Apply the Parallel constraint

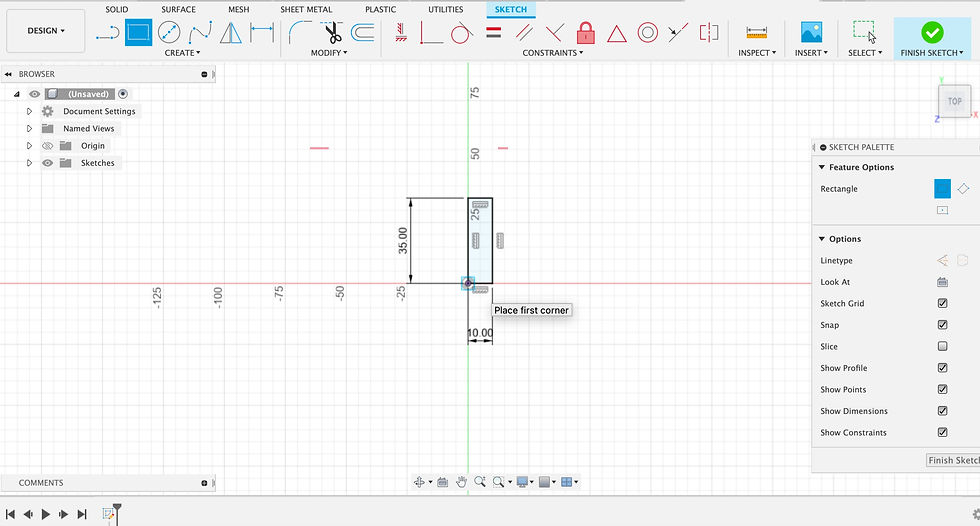pyautogui.click(x=524, y=32)
